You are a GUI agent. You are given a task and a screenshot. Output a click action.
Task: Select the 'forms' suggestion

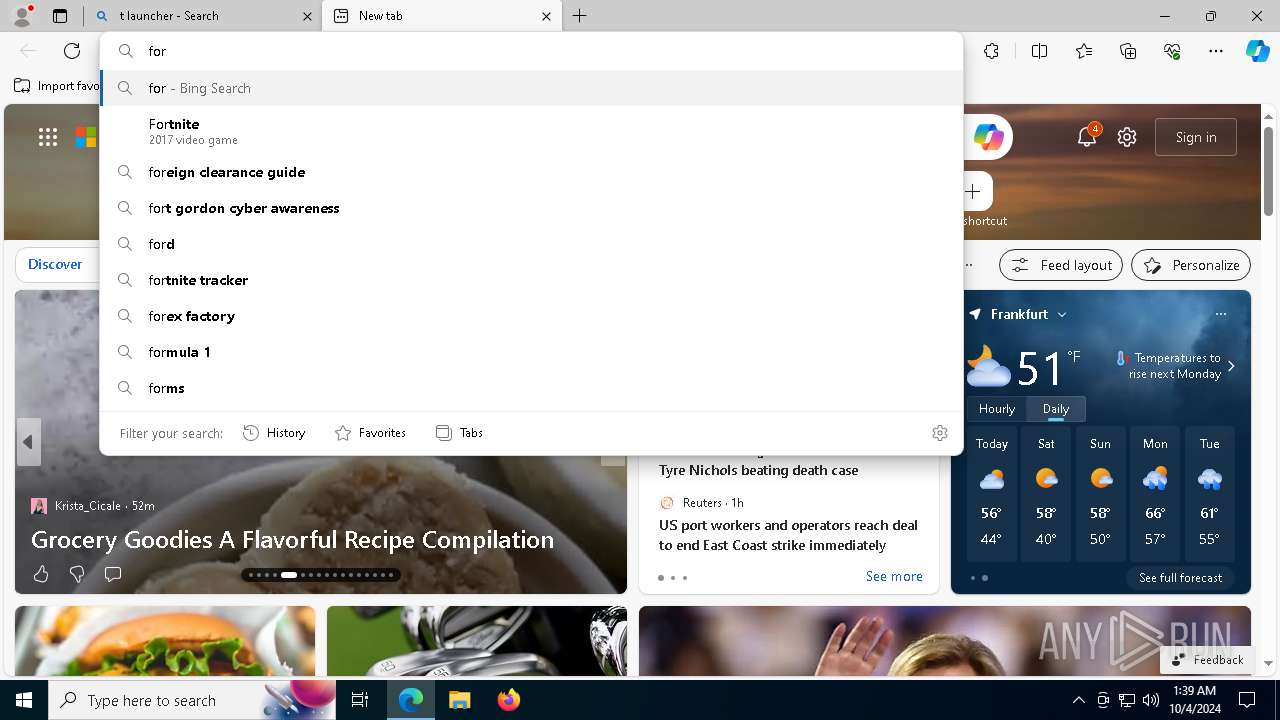[x=531, y=388]
